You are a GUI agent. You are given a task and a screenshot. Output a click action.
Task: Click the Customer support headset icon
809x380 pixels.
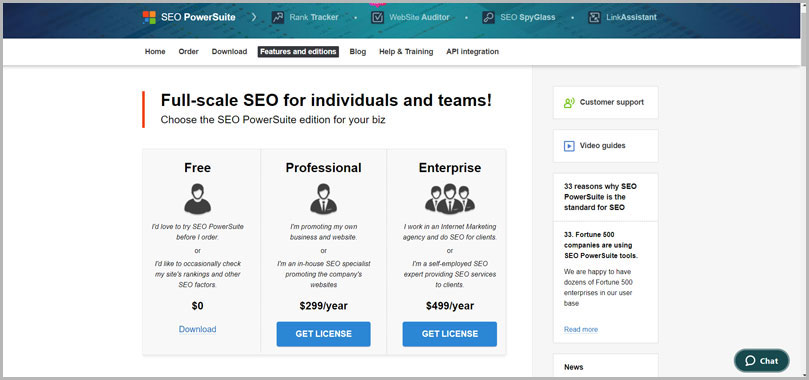(569, 103)
